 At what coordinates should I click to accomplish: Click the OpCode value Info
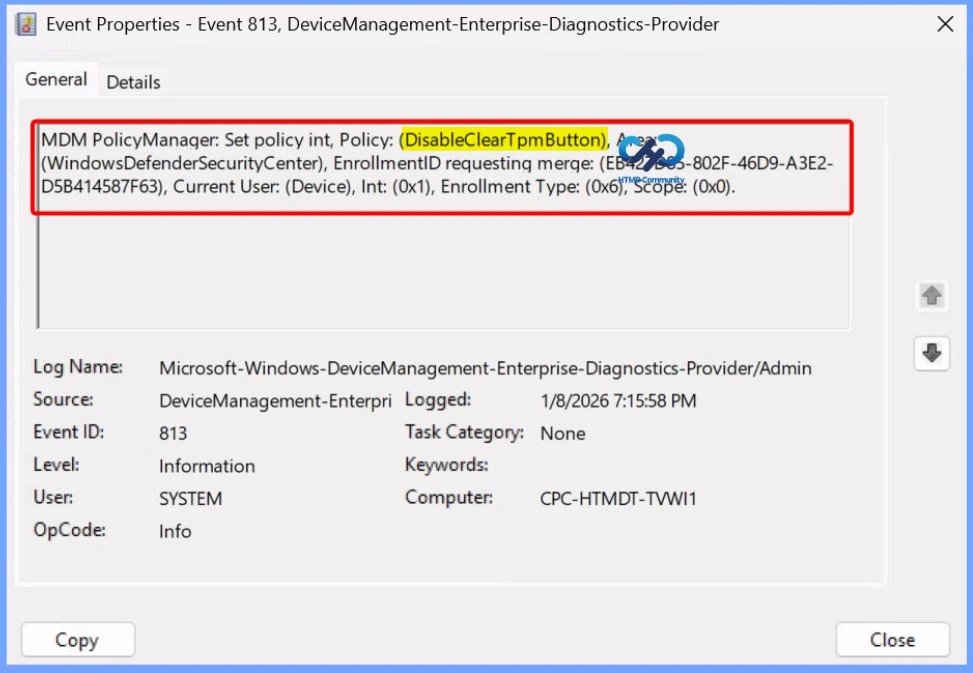point(174,531)
